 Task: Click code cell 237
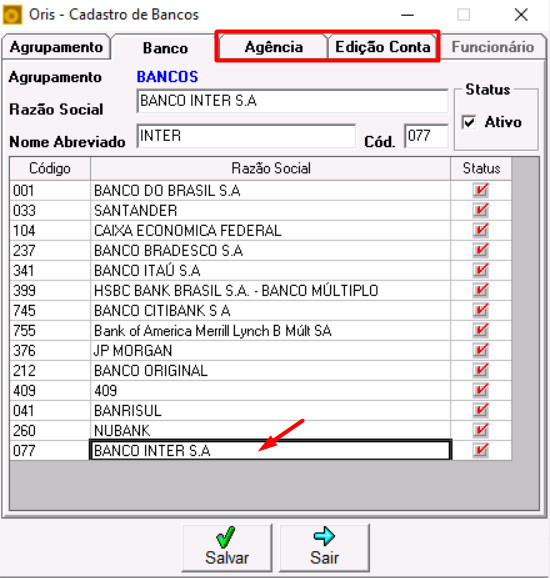pos(50,251)
